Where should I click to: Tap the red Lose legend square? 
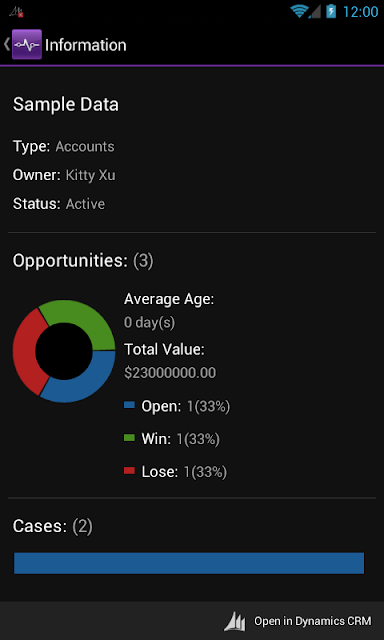coord(129,470)
